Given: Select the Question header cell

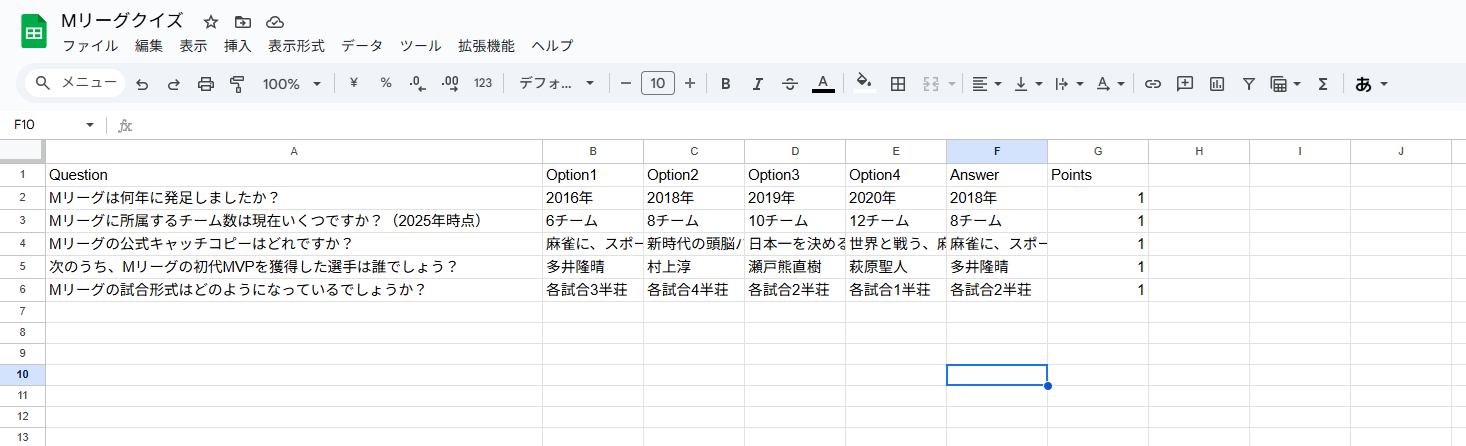Looking at the screenshot, I should 294,174.
